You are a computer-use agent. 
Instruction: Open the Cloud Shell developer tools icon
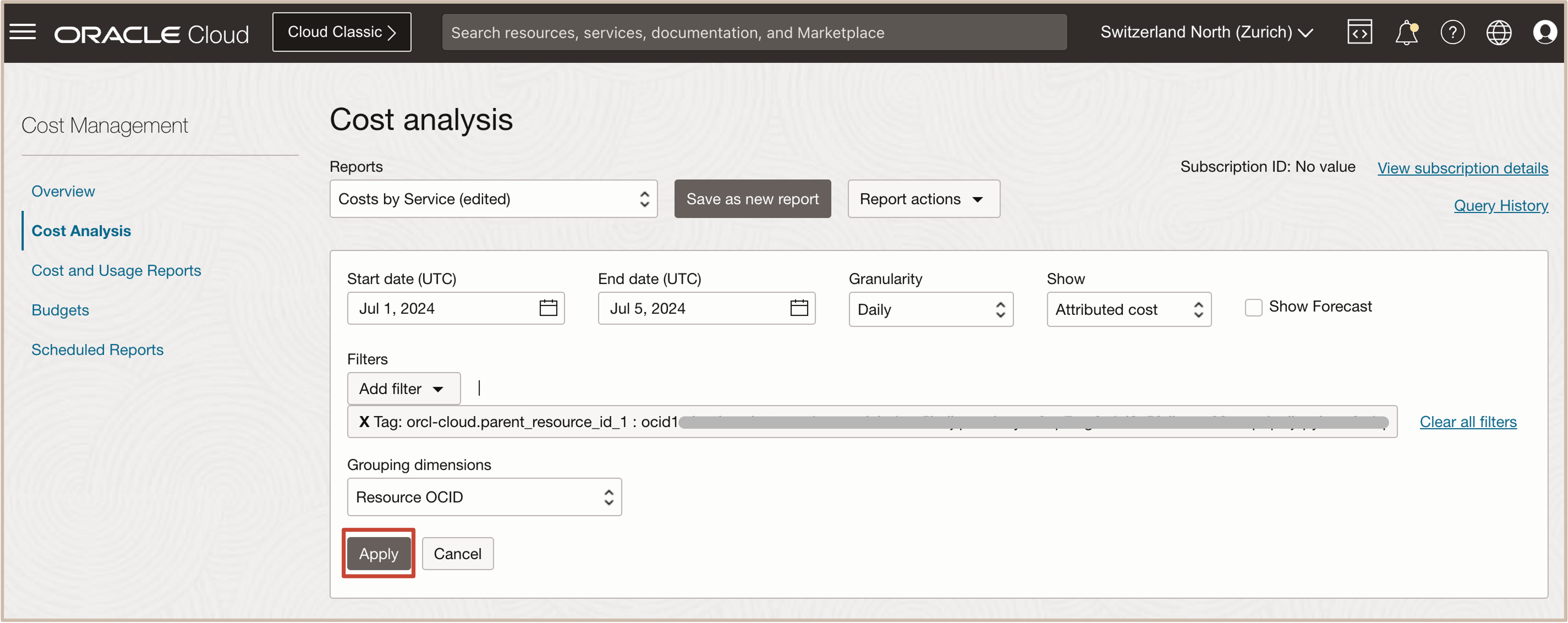(x=1359, y=32)
